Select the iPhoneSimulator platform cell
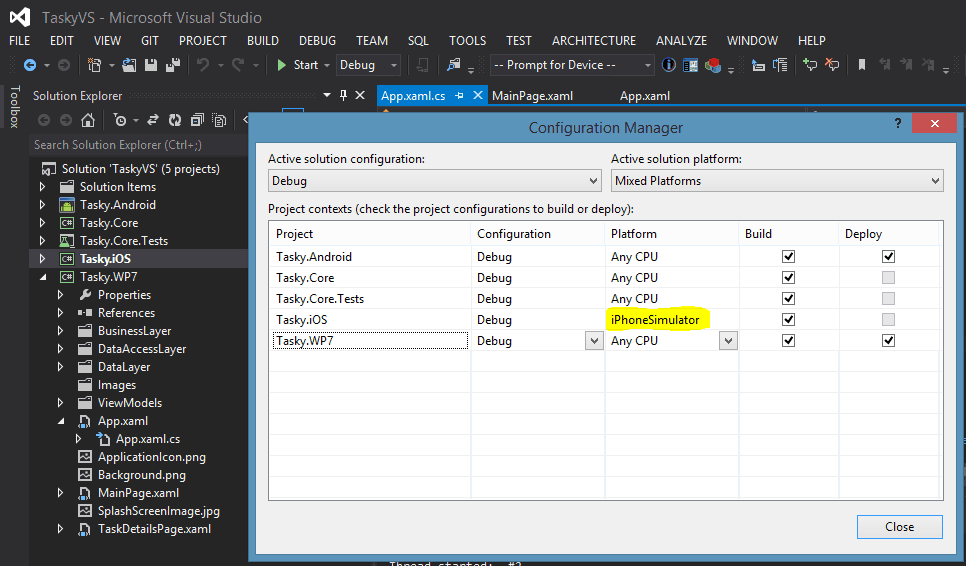The image size is (966, 566). click(656, 320)
